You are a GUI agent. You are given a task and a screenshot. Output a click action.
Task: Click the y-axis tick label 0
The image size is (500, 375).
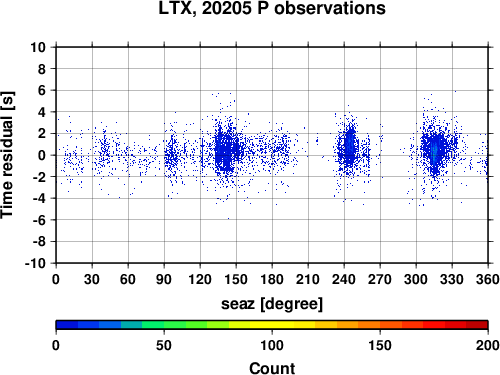pyautogui.click(x=42, y=155)
